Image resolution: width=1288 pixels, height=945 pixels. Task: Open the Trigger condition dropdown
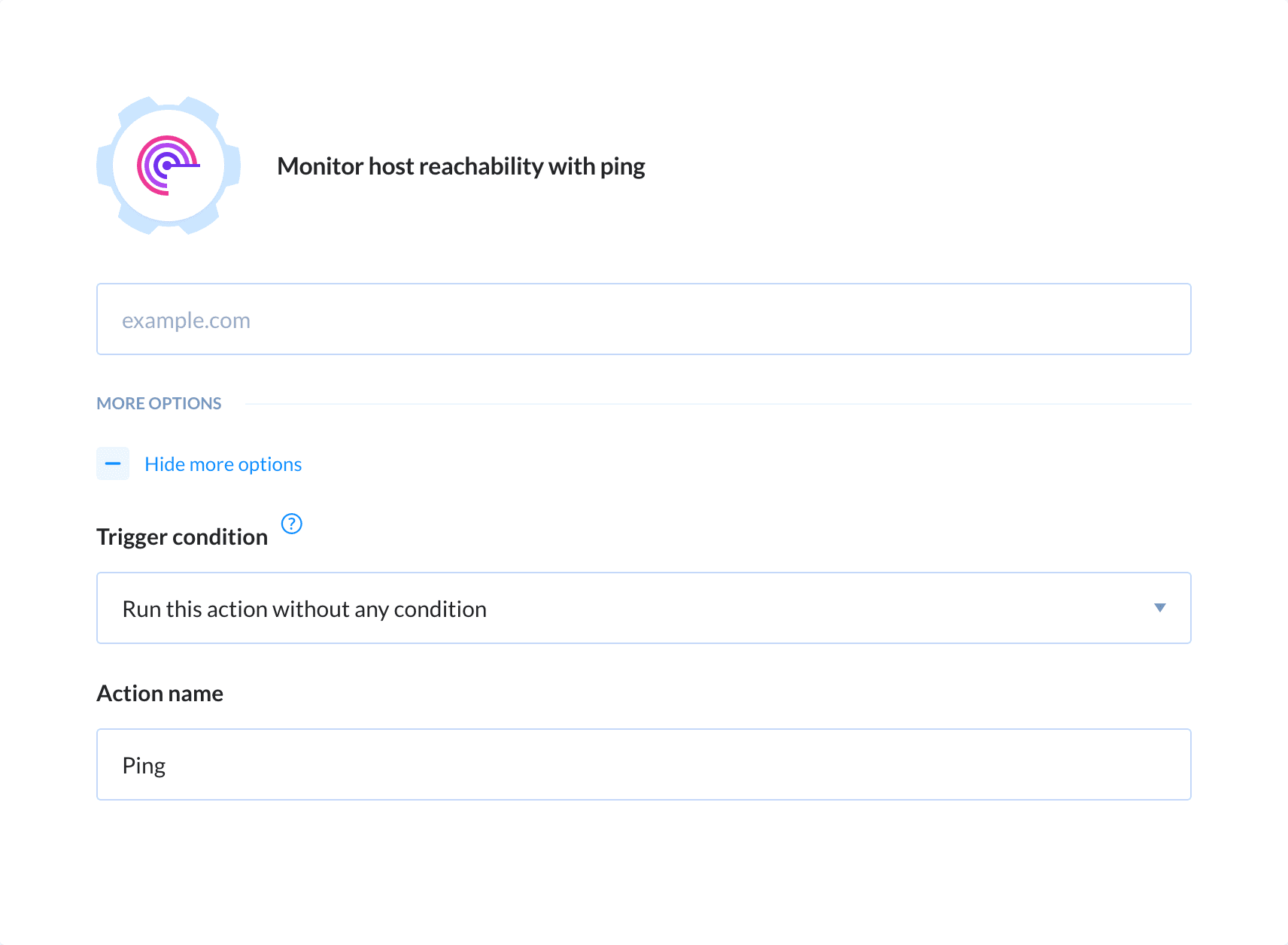click(643, 608)
